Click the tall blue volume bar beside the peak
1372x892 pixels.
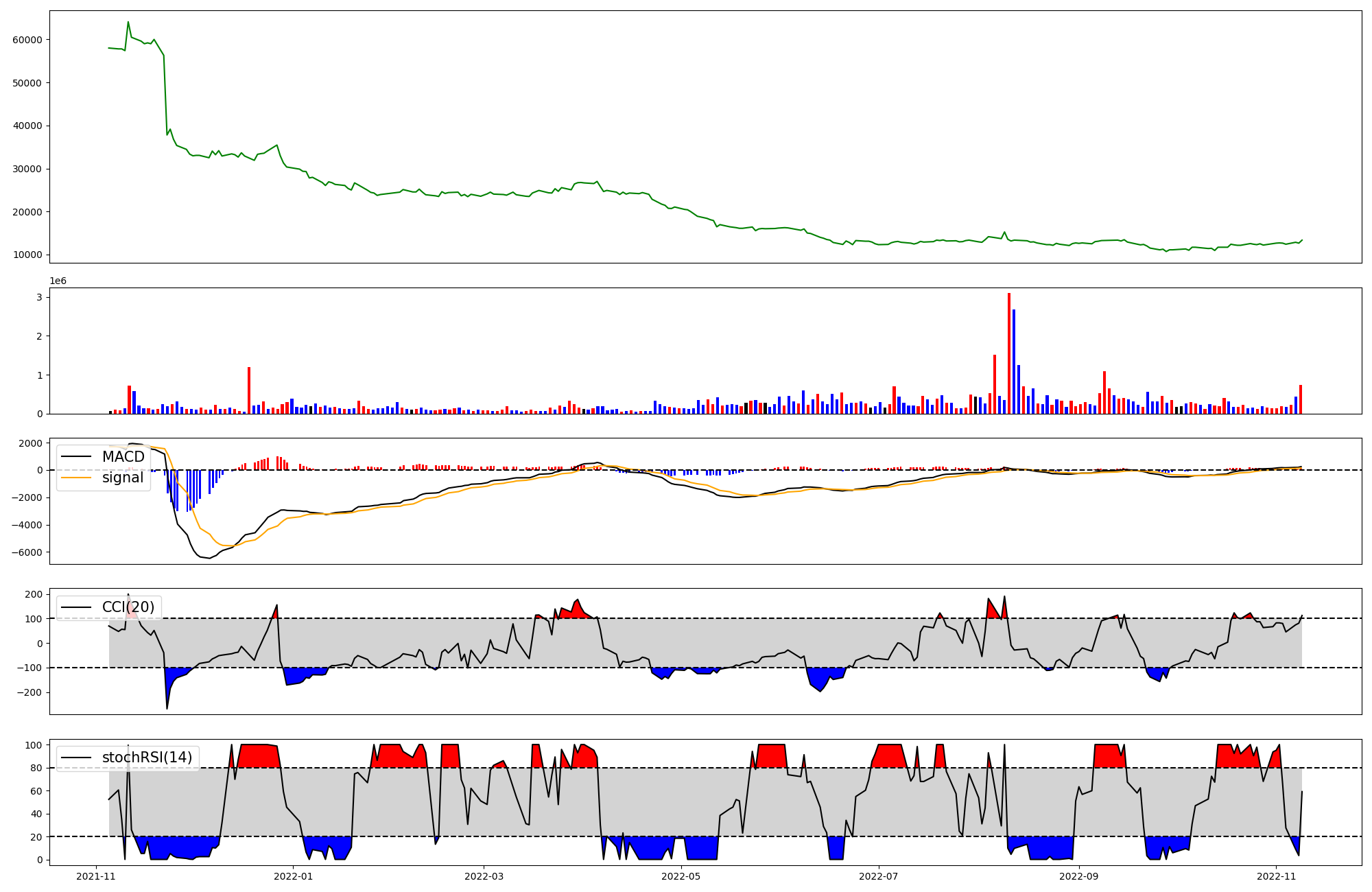(x=1014, y=362)
